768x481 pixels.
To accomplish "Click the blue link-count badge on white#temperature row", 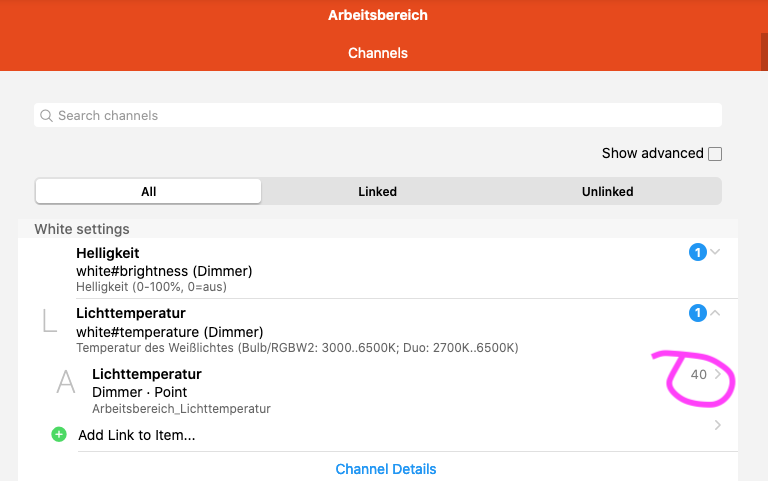I will [698, 314].
